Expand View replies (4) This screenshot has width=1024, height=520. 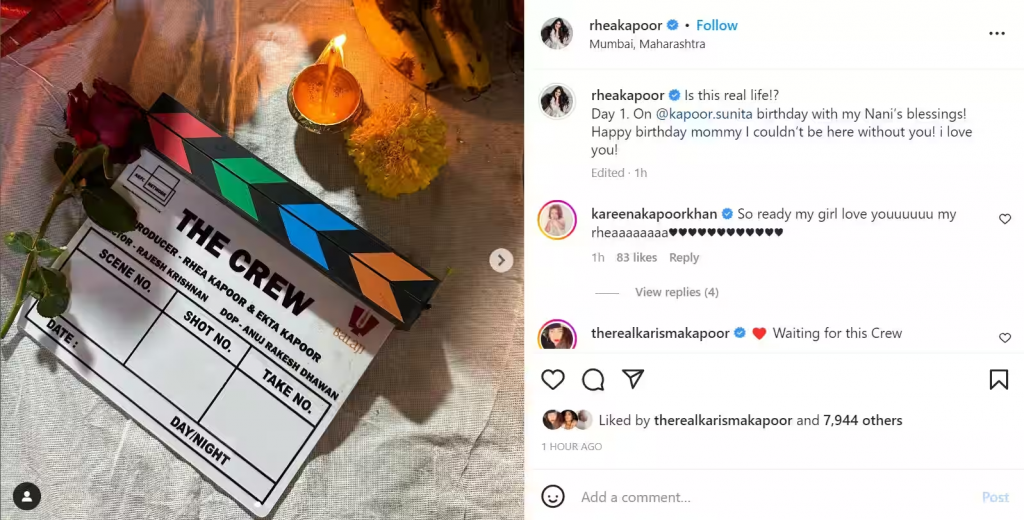(677, 292)
